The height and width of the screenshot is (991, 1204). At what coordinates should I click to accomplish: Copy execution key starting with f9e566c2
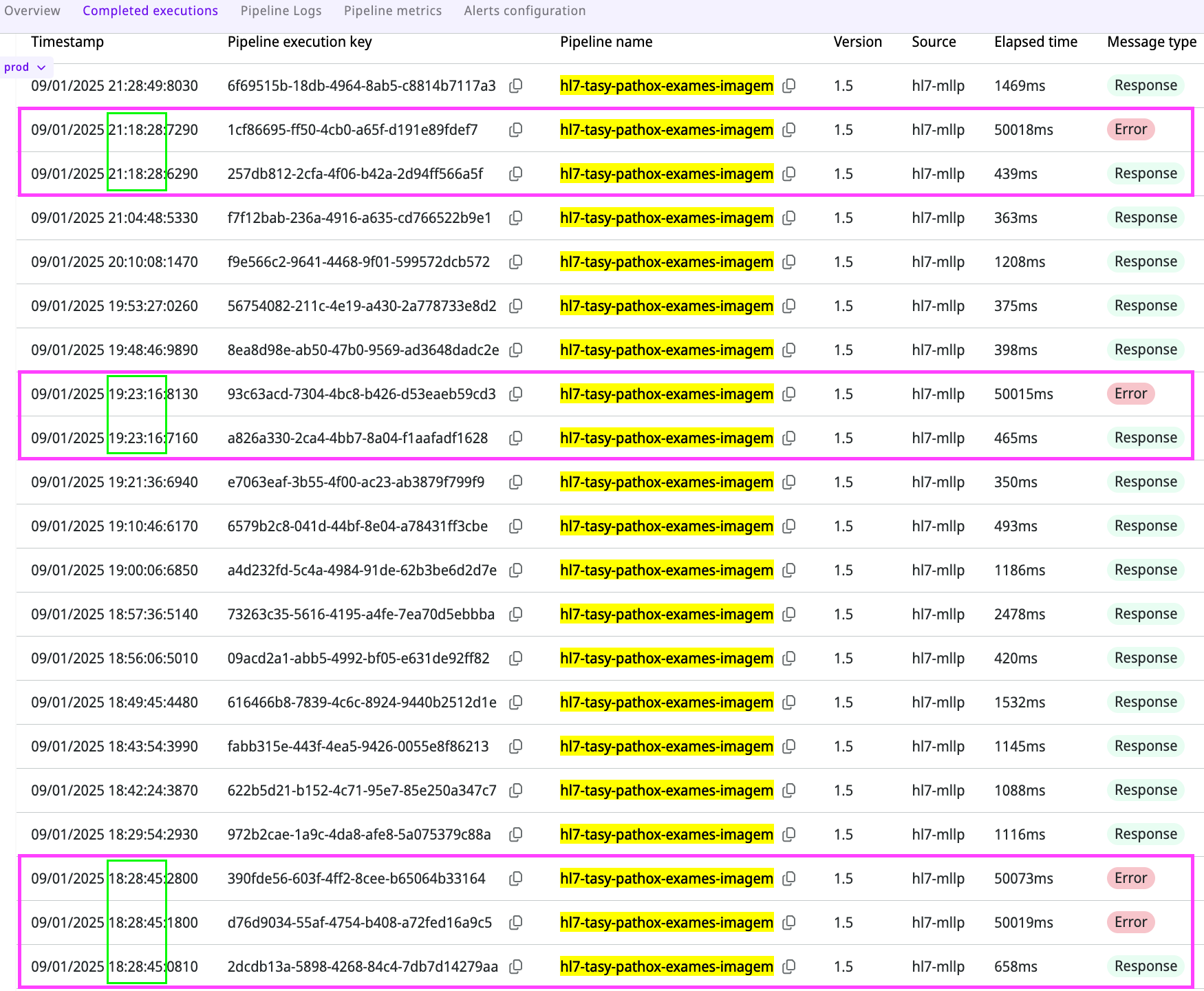pos(515,262)
